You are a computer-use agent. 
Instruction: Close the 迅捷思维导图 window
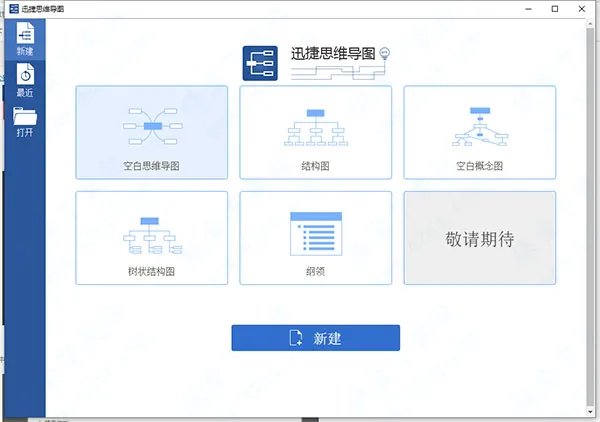(582, 9)
